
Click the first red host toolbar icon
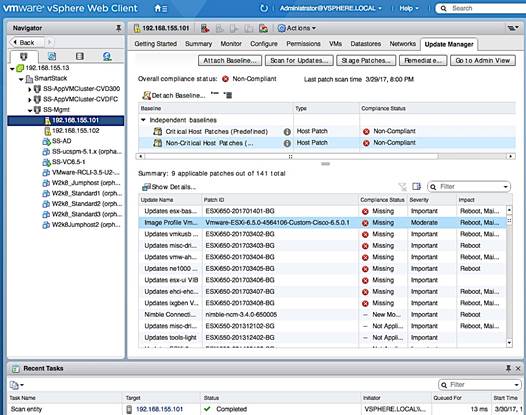point(205,28)
